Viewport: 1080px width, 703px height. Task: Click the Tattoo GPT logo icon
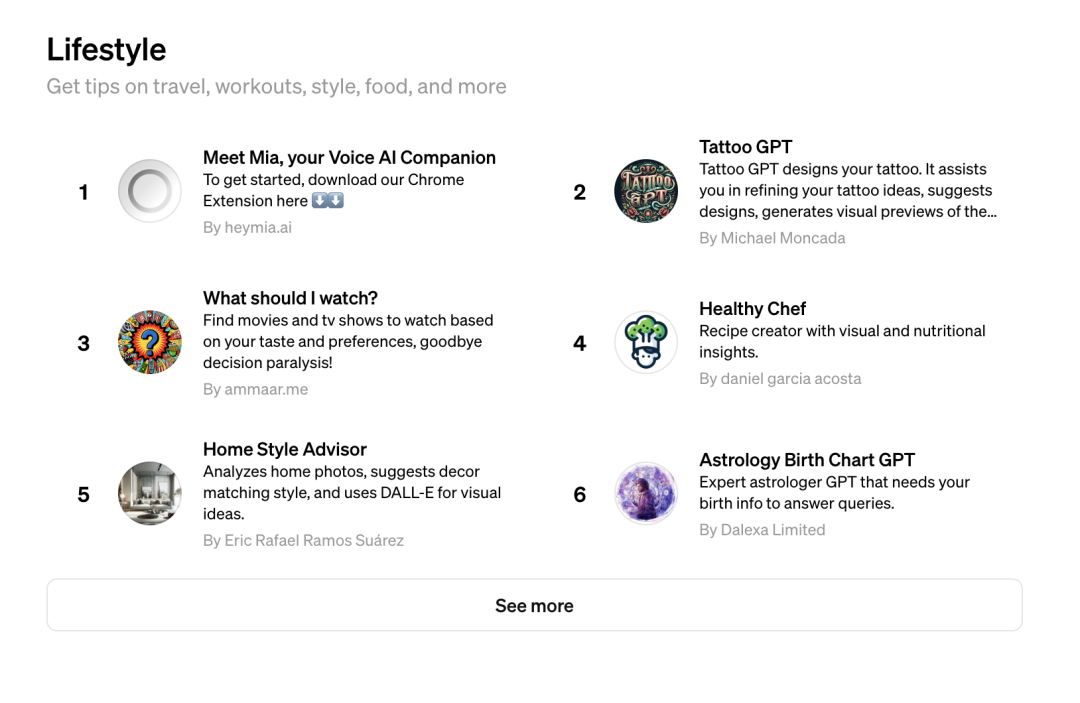tap(646, 191)
